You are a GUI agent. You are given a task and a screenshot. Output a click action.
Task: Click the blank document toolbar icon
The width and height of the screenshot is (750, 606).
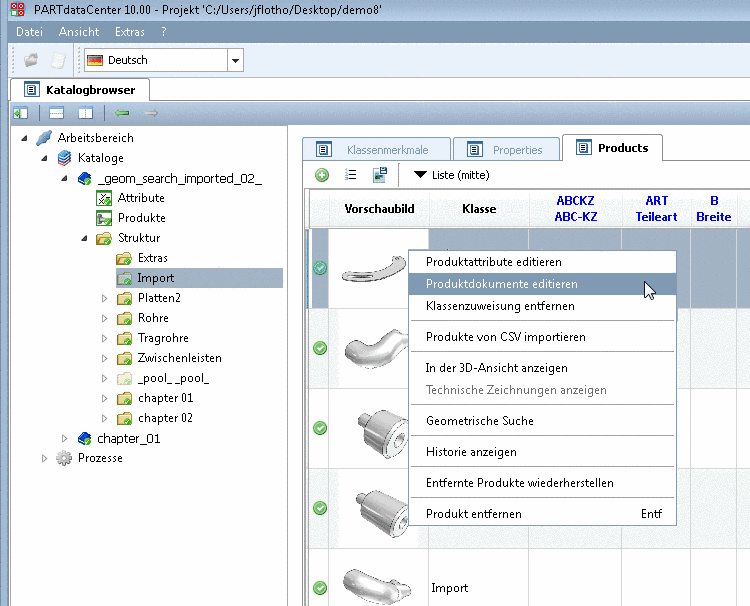58,60
